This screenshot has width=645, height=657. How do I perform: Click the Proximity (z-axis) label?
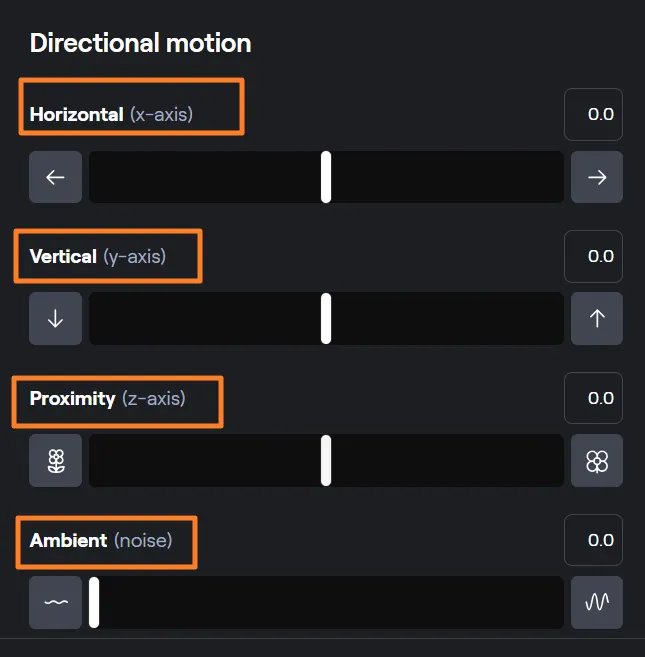[x=107, y=398]
